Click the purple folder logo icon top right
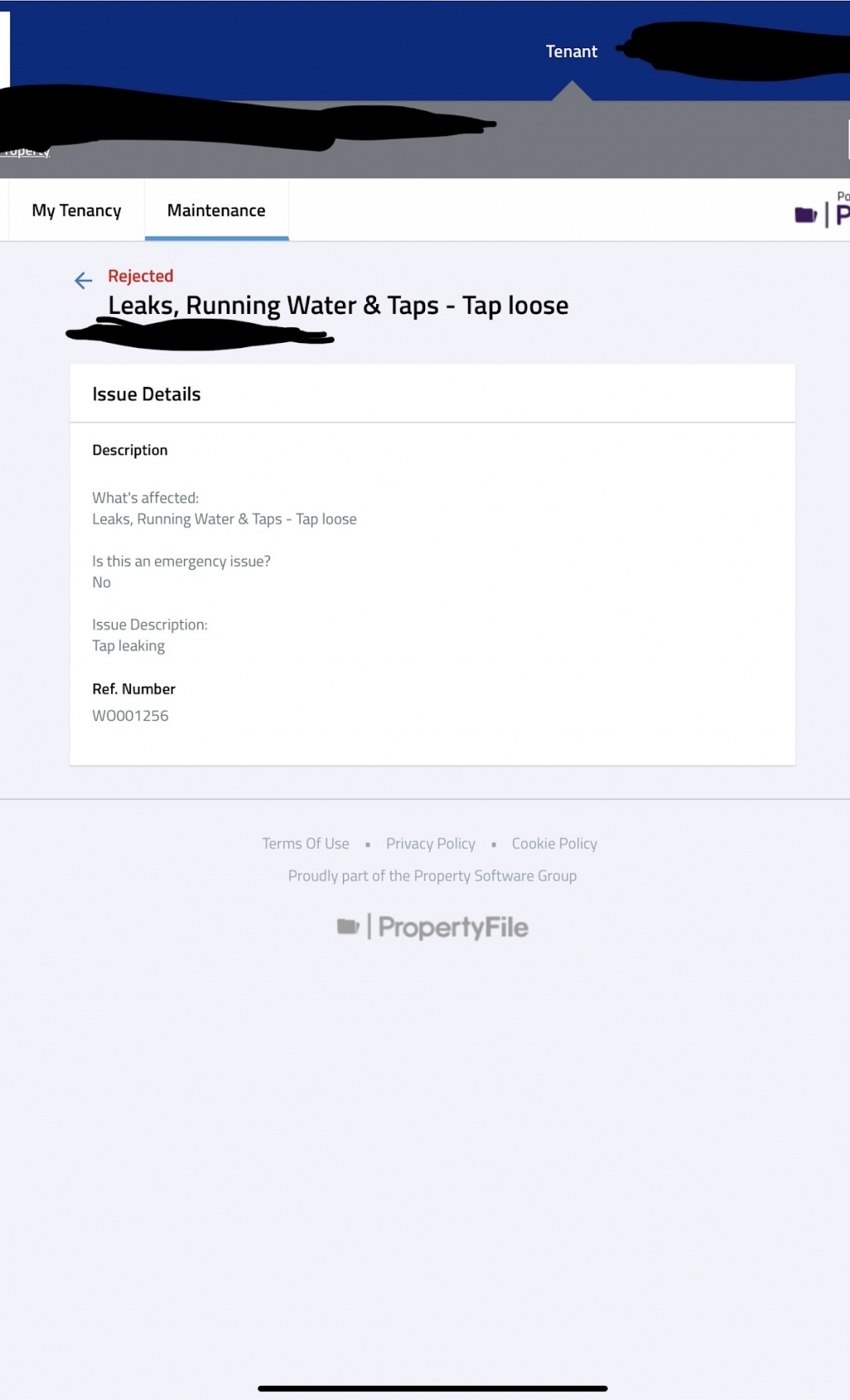 point(805,215)
